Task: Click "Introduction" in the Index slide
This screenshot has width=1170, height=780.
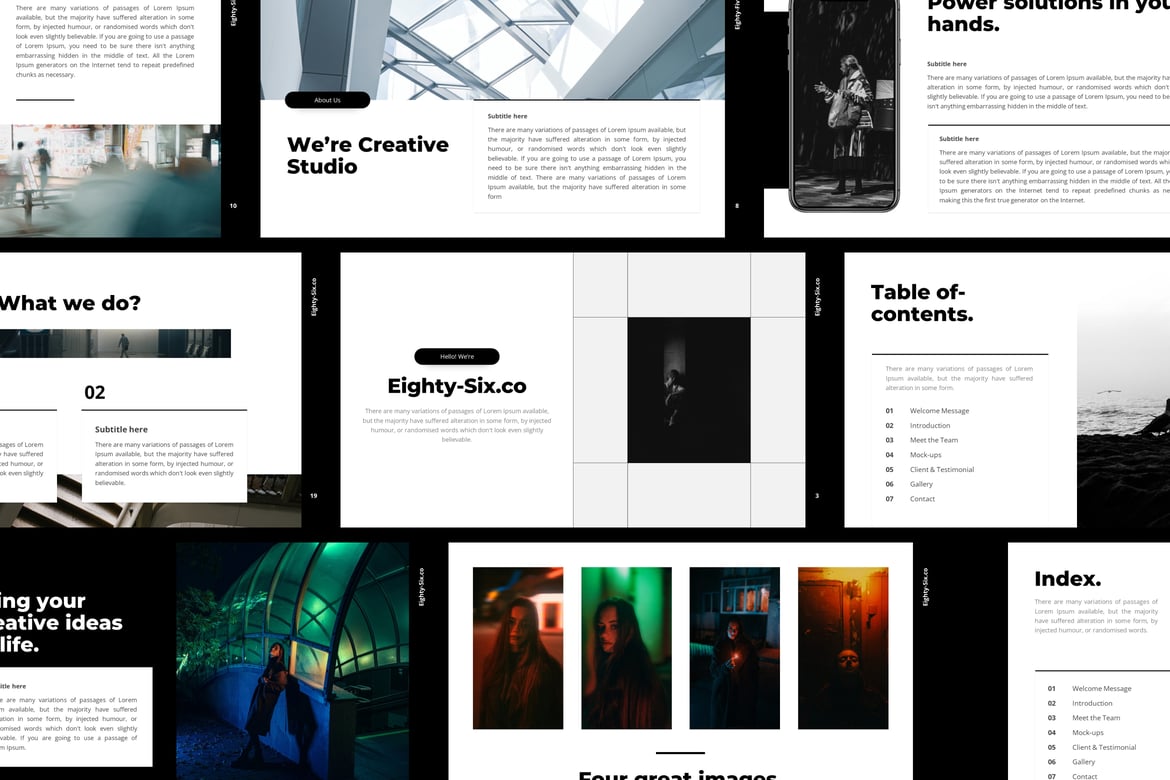Action: (1092, 703)
